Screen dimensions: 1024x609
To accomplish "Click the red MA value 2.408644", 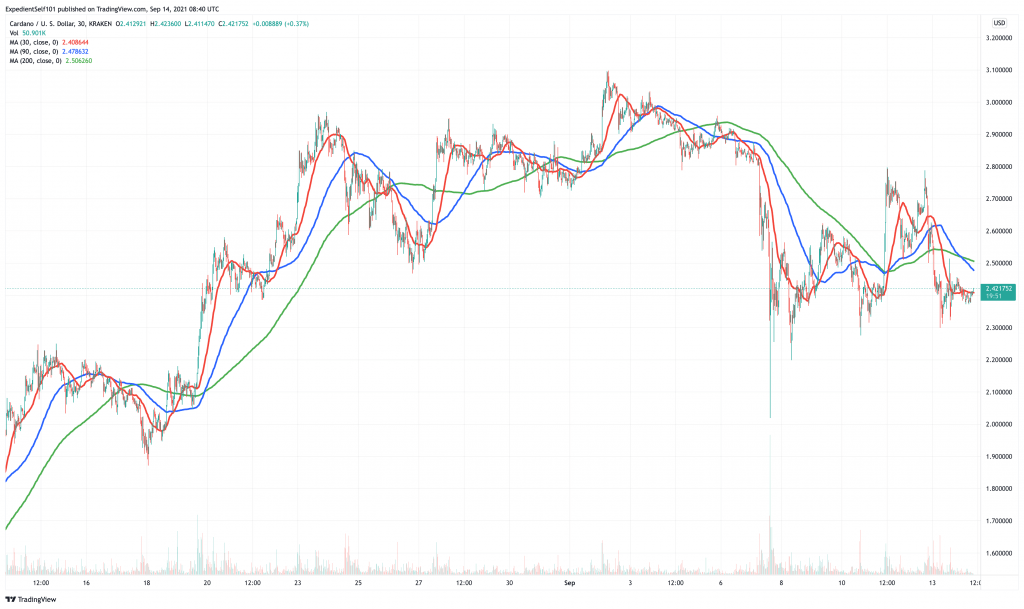I will 75,42.
